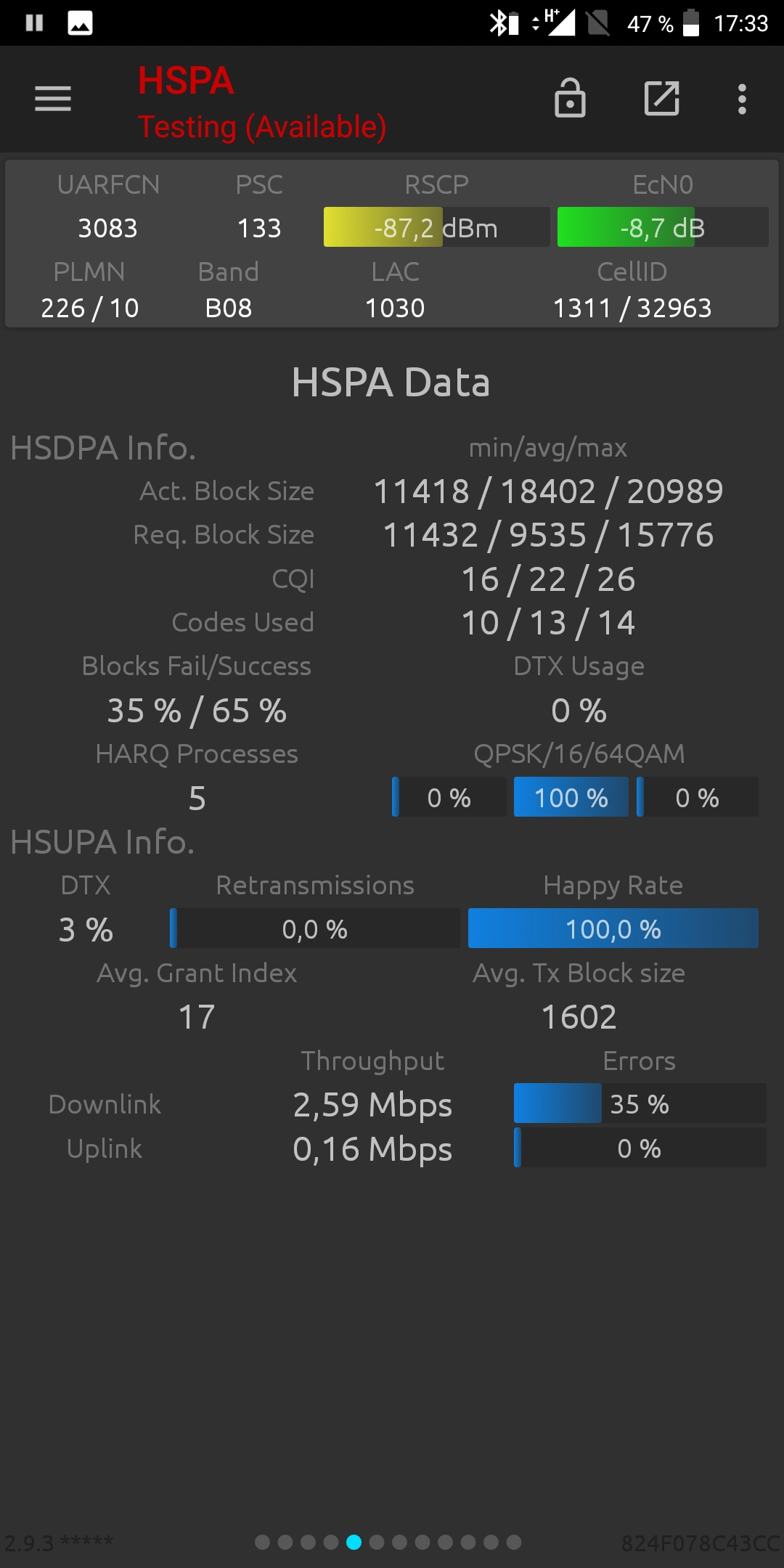Tap the export/share icon

(662, 98)
